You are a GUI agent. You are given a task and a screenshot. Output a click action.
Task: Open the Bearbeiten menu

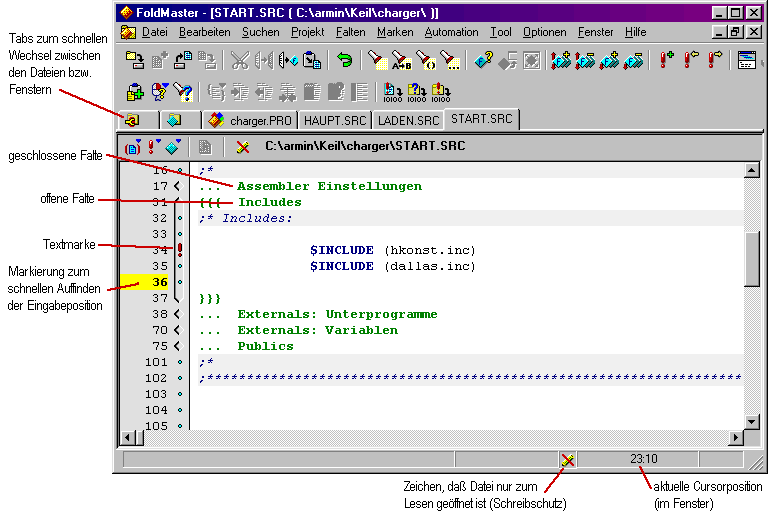pyautogui.click(x=205, y=32)
